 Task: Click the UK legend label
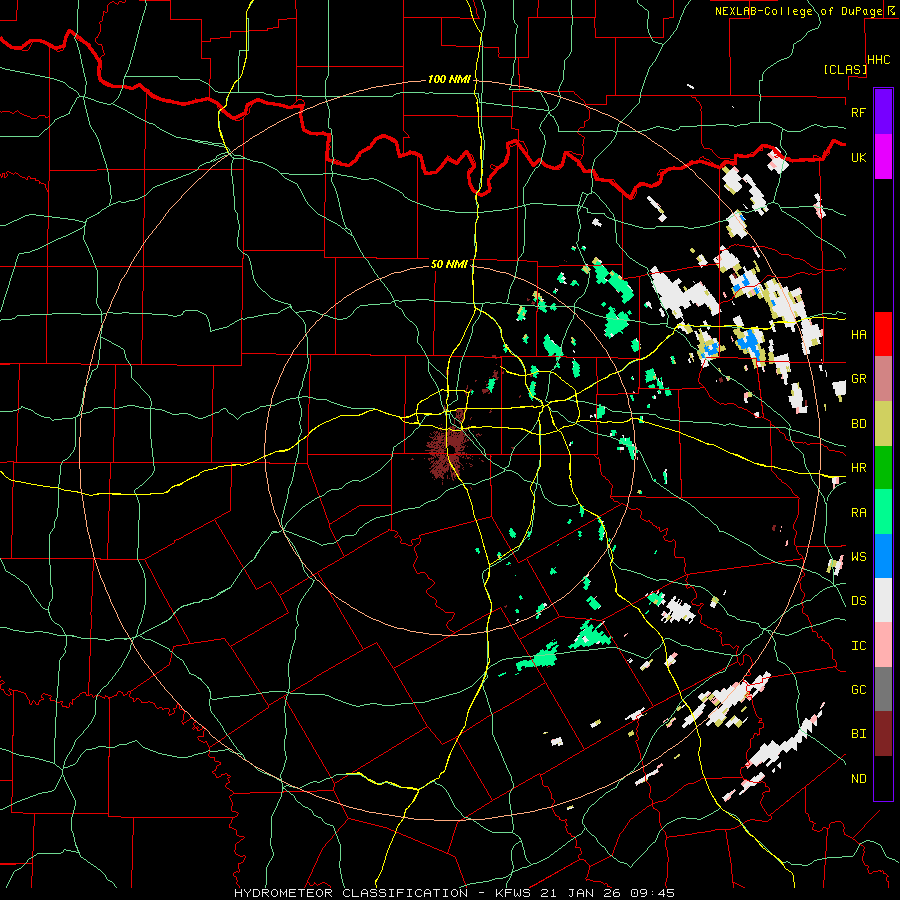pyautogui.click(x=858, y=157)
